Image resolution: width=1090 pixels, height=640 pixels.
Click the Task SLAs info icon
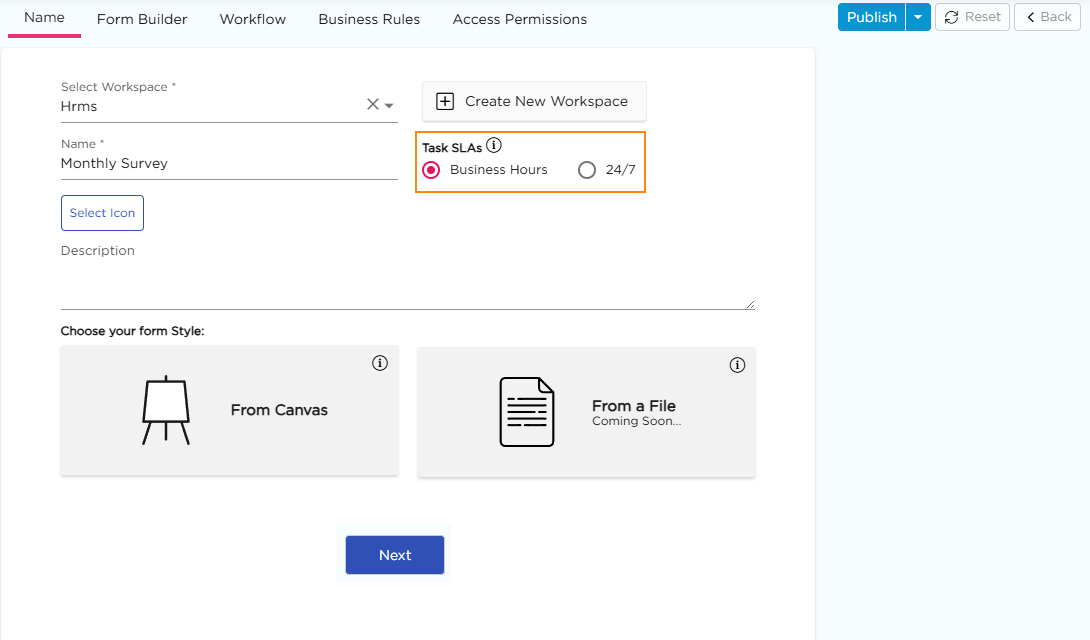pyautogui.click(x=494, y=146)
